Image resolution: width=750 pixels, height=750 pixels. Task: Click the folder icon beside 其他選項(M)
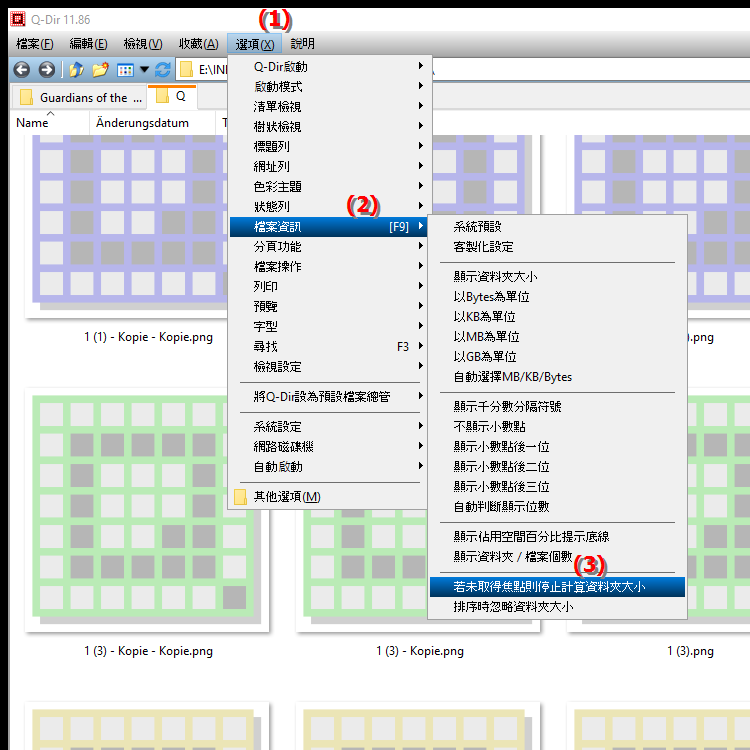pyautogui.click(x=241, y=497)
